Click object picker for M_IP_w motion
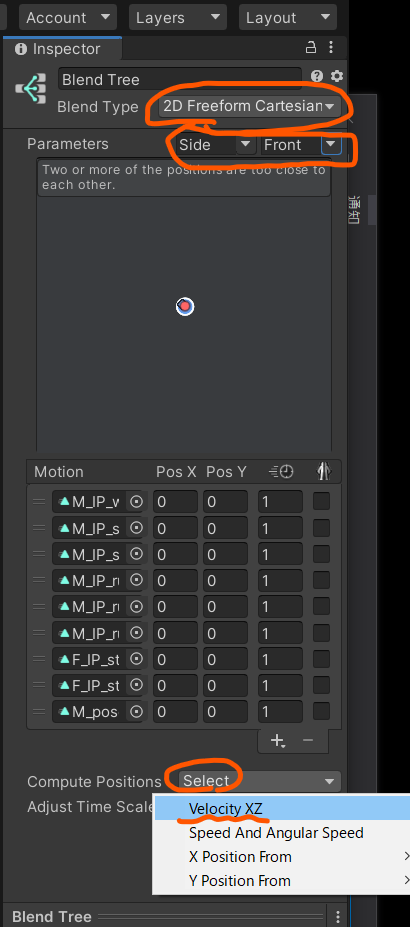Screen dimensions: 410x927 point(136,502)
